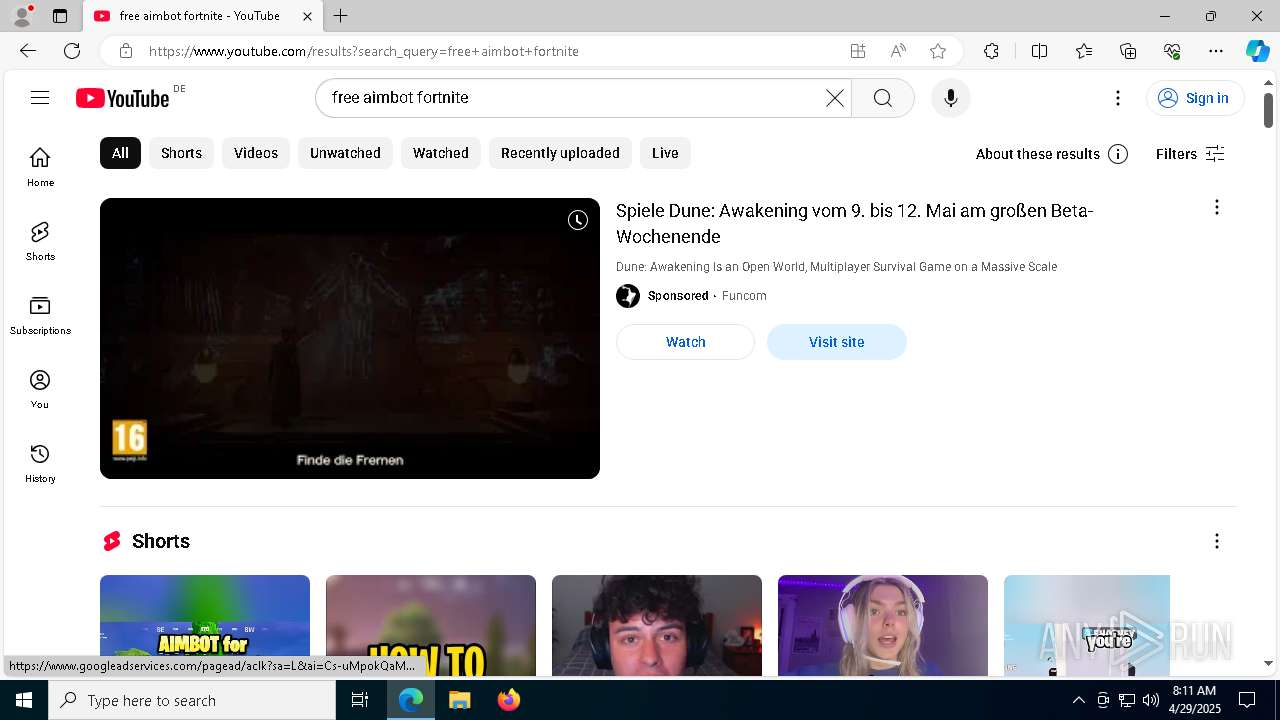
Task: Open the notification center
Action: 1247,700
